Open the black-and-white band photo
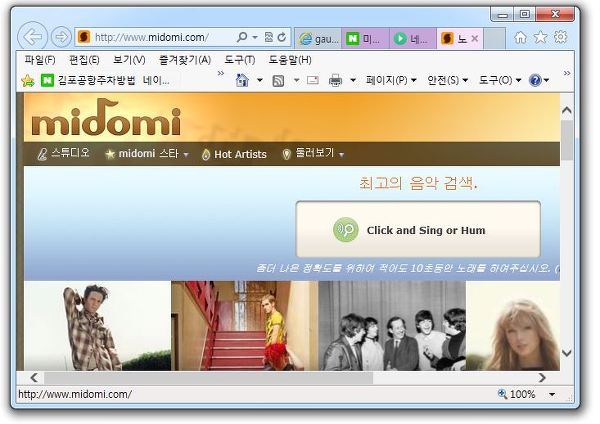The image size is (600, 424). [x=392, y=326]
